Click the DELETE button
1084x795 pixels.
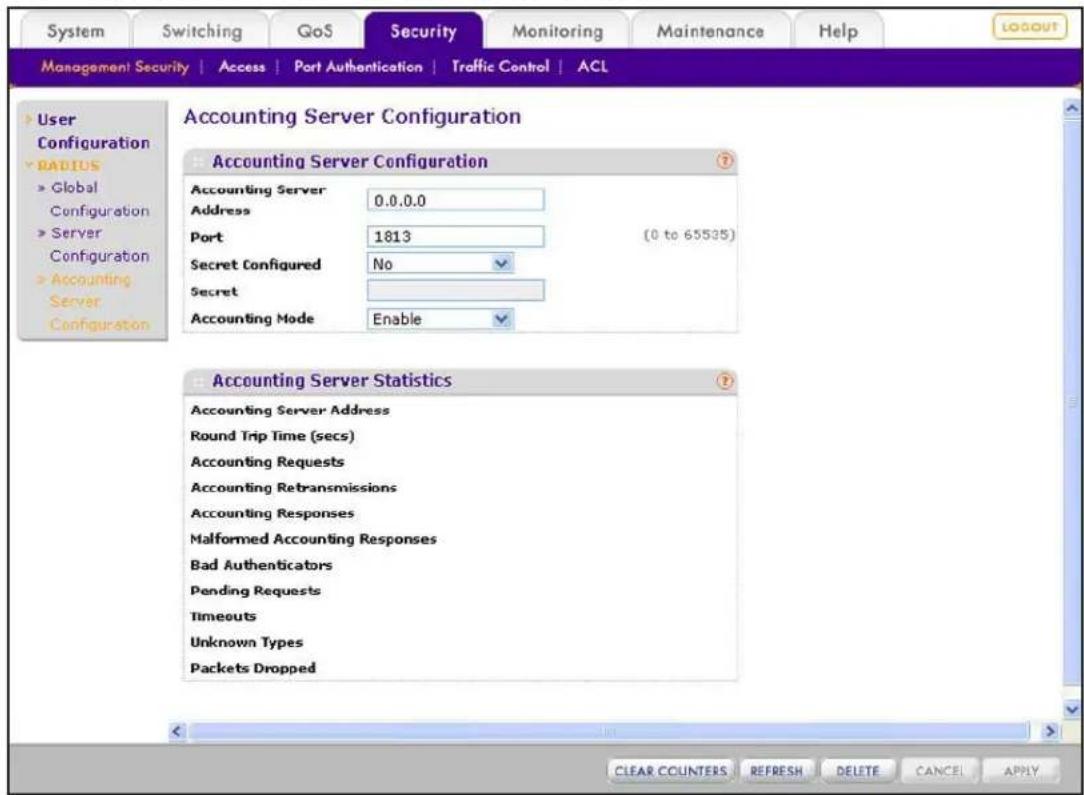857,770
